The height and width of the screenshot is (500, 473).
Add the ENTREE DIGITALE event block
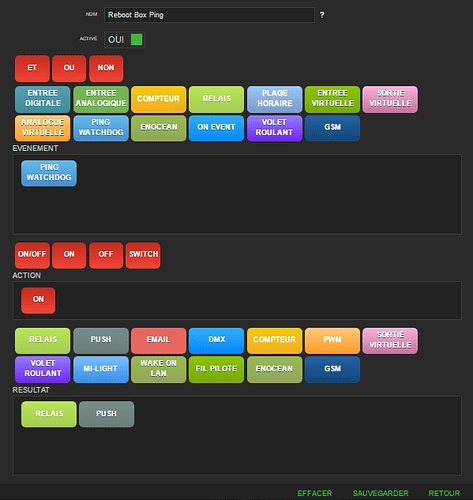(43, 99)
